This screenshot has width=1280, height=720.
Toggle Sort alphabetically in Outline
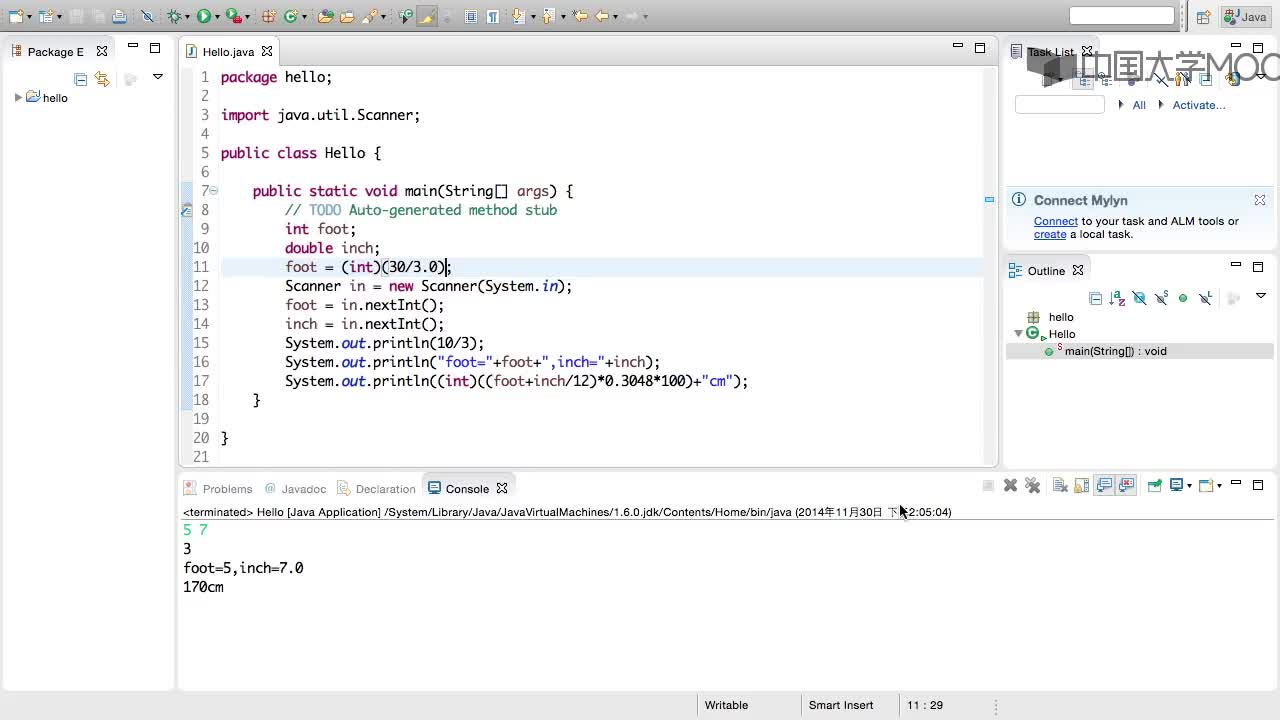point(1117,298)
